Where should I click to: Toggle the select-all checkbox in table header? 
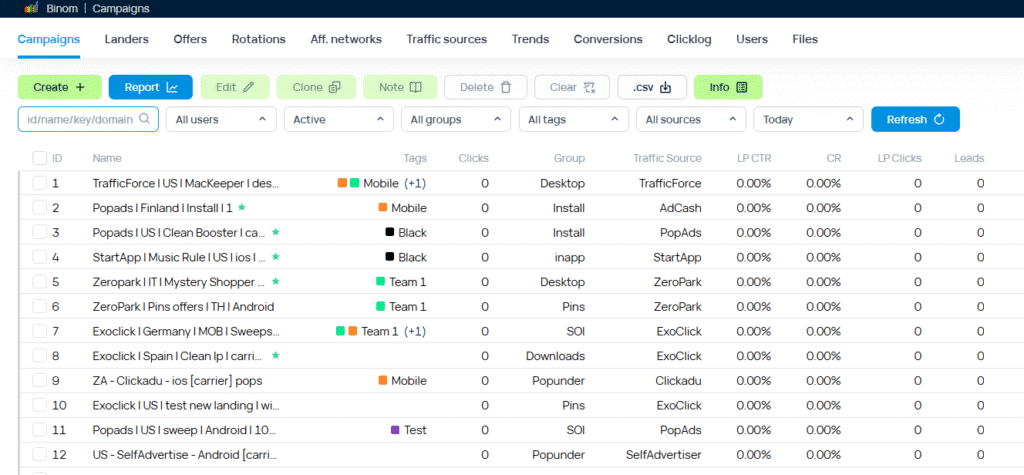(39, 158)
